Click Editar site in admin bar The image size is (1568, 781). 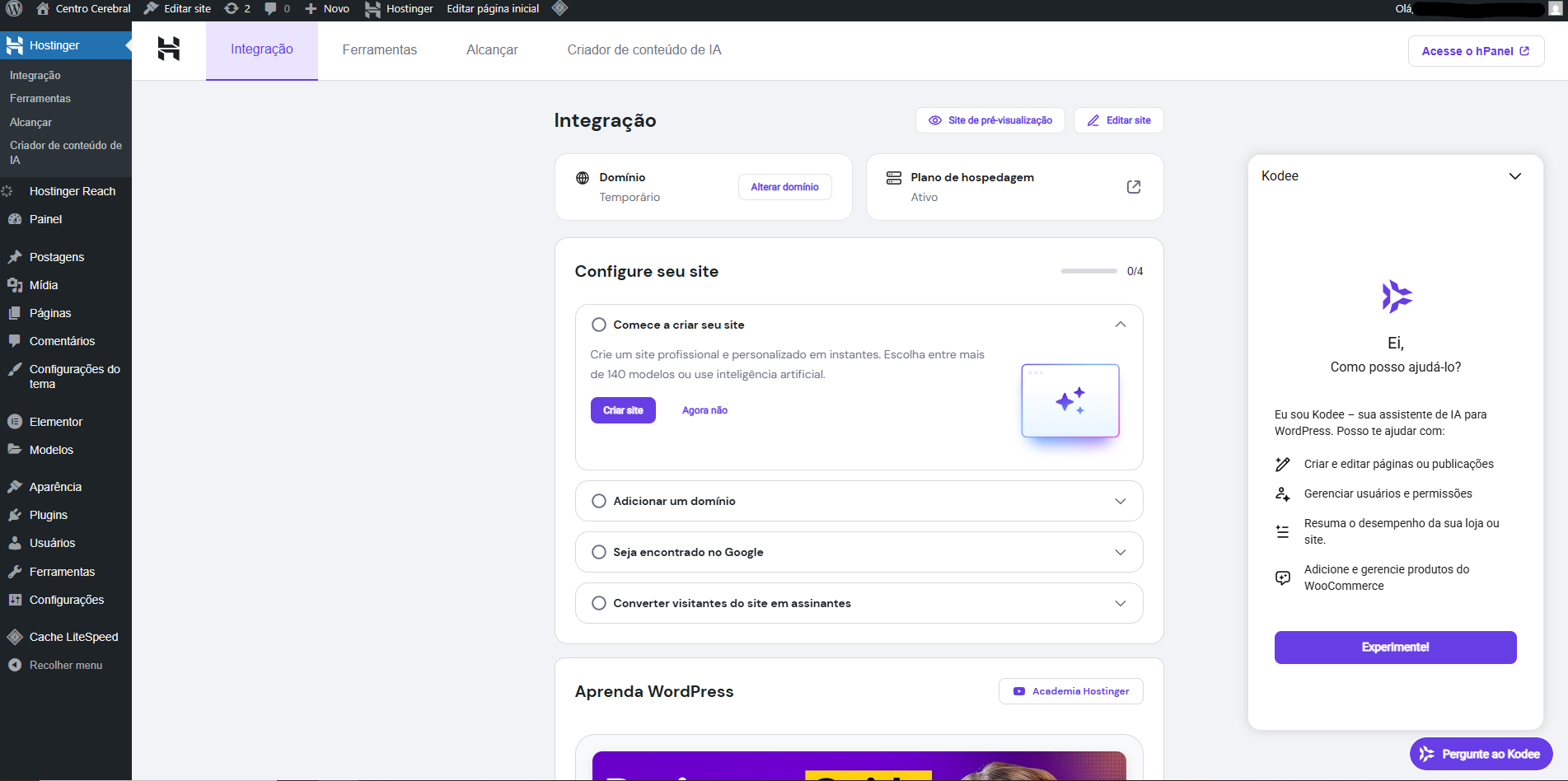tap(177, 8)
